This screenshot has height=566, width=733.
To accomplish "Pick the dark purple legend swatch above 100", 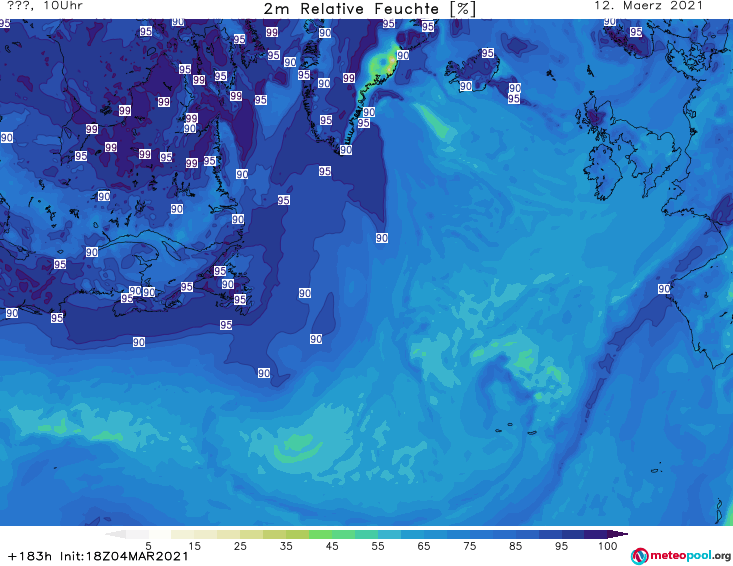I will coord(618,534).
